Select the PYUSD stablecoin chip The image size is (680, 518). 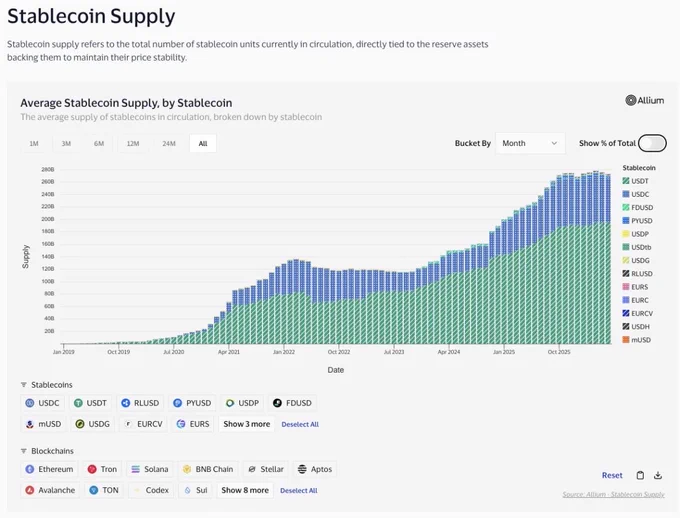click(192, 403)
